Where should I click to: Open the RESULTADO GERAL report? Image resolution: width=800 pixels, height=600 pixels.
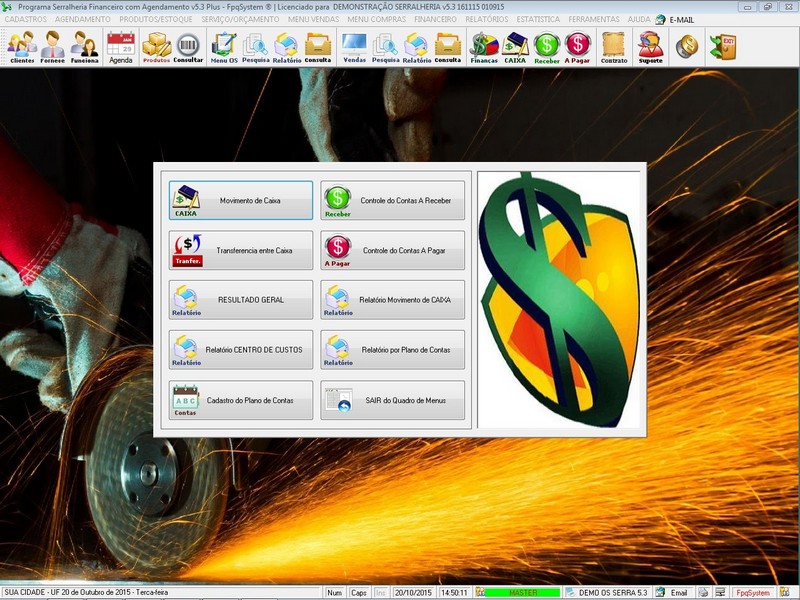coord(241,300)
